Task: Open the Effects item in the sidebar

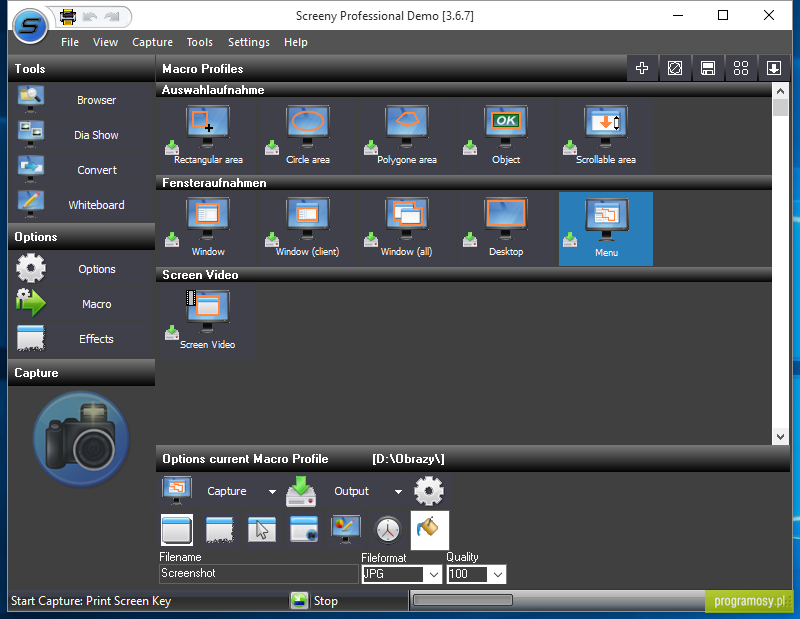Action: 82,339
